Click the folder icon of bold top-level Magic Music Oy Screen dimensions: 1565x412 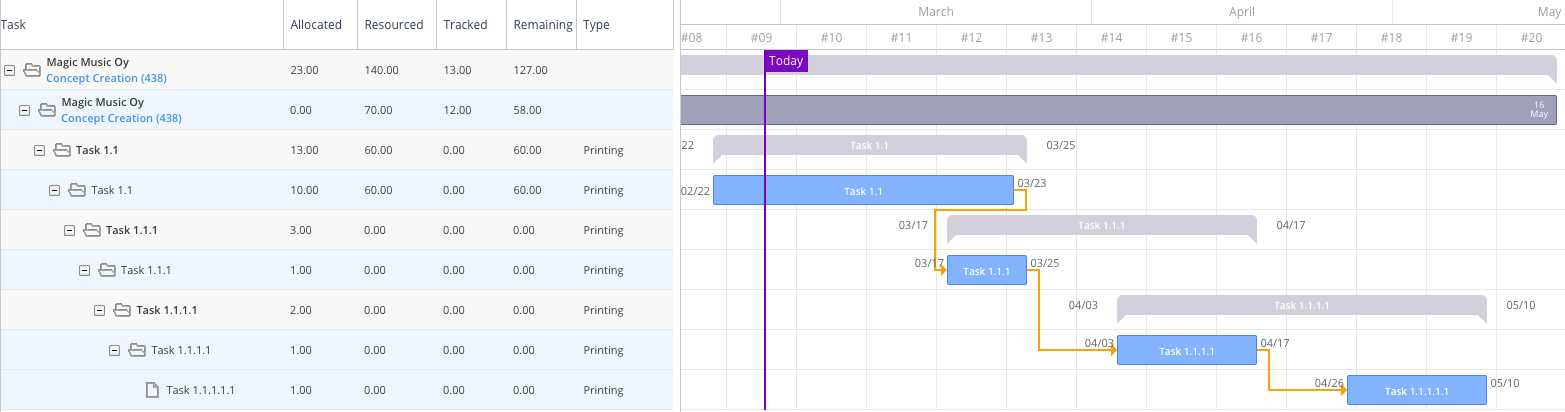pyautogui.click(x=32, y=70)
